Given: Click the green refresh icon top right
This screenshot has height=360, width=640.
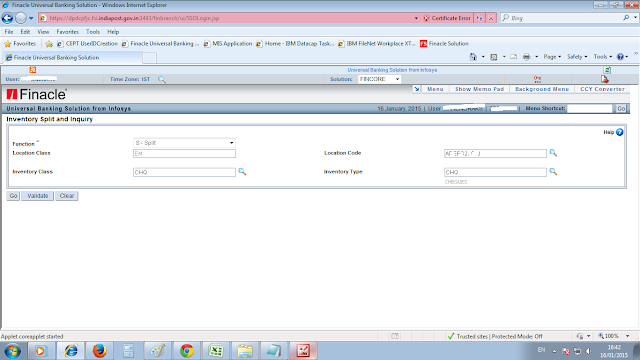Looking at the screenshot, I should (x=607, y=70).
